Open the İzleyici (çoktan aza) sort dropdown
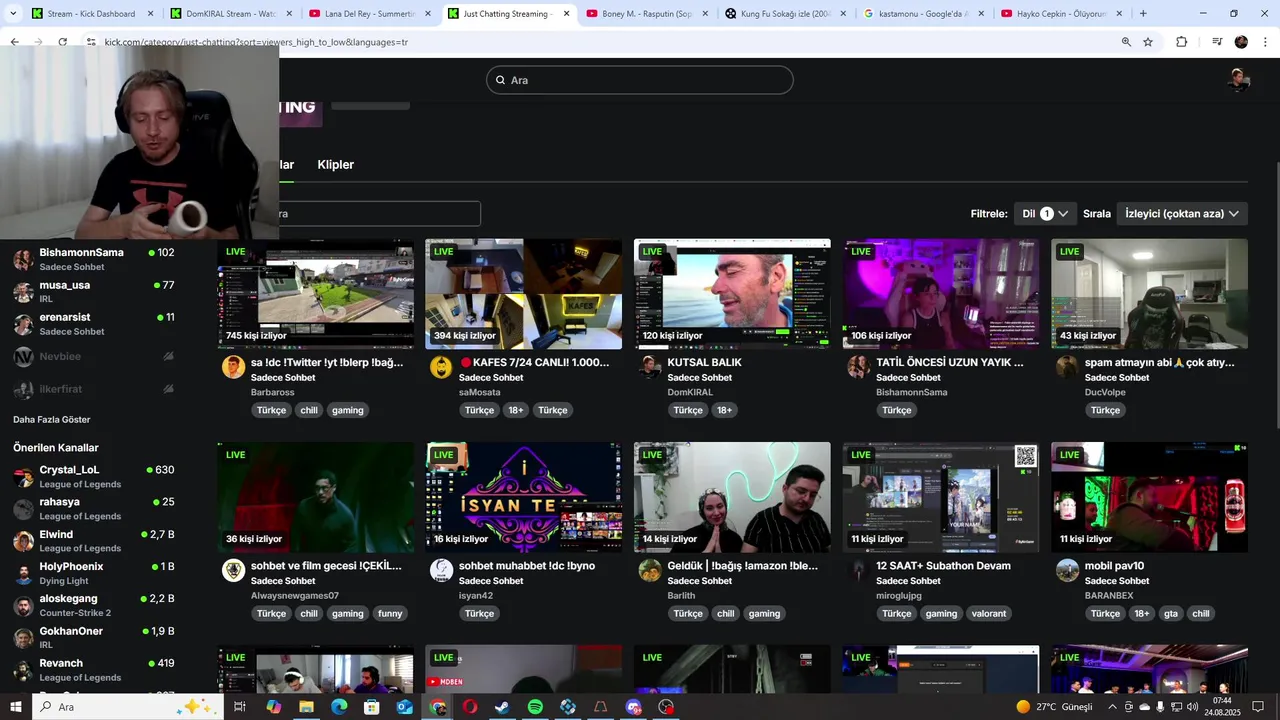The height and width of the screenshot is (720, 1280). tap(1182, 213)
